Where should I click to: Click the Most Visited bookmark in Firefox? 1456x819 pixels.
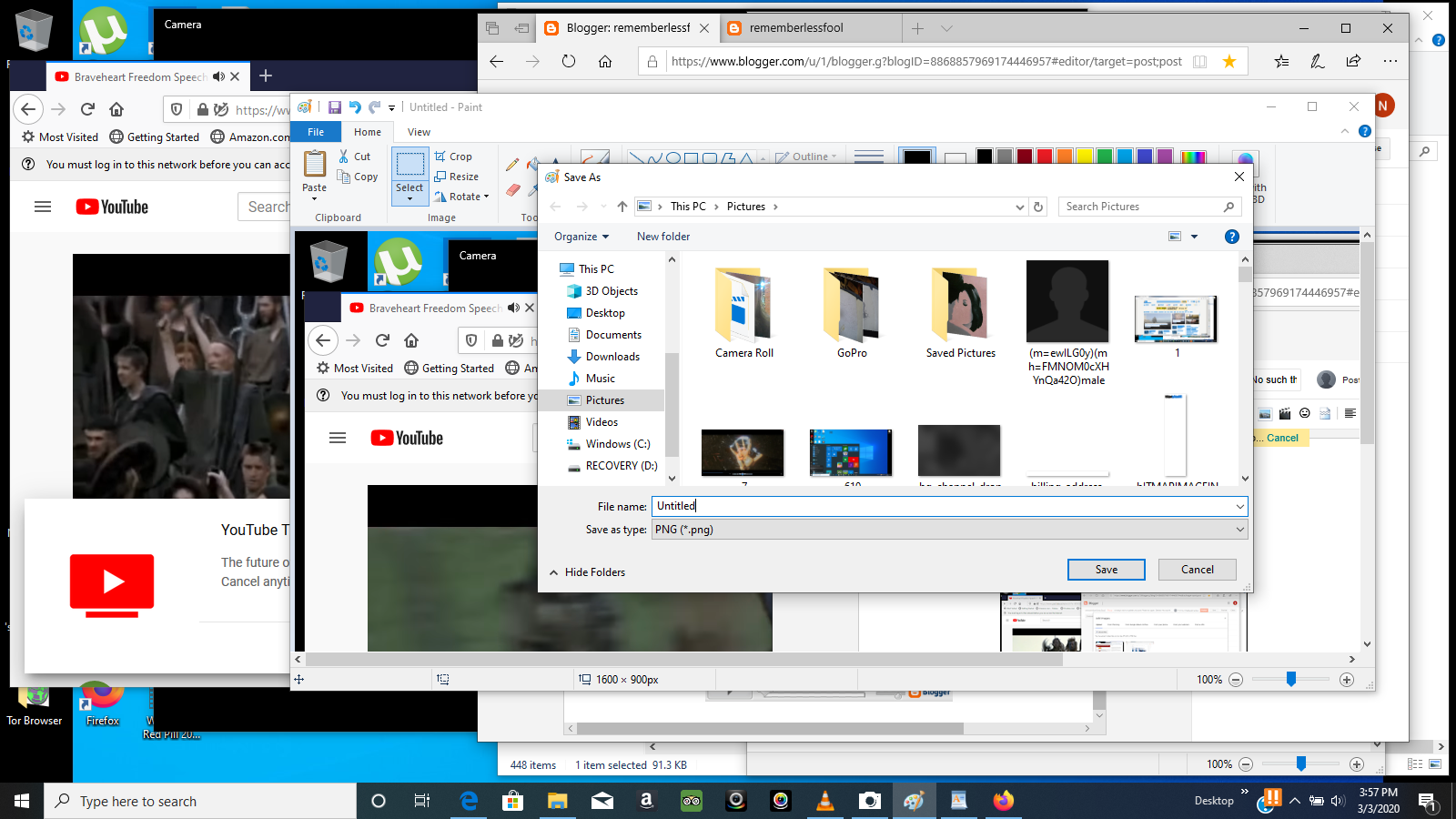[x=60, y=137]
